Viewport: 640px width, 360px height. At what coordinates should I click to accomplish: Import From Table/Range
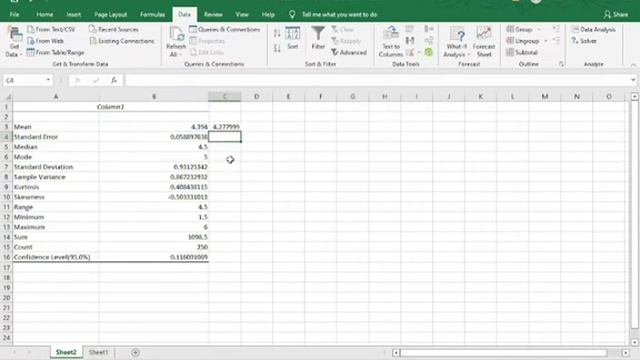point(56,52)
